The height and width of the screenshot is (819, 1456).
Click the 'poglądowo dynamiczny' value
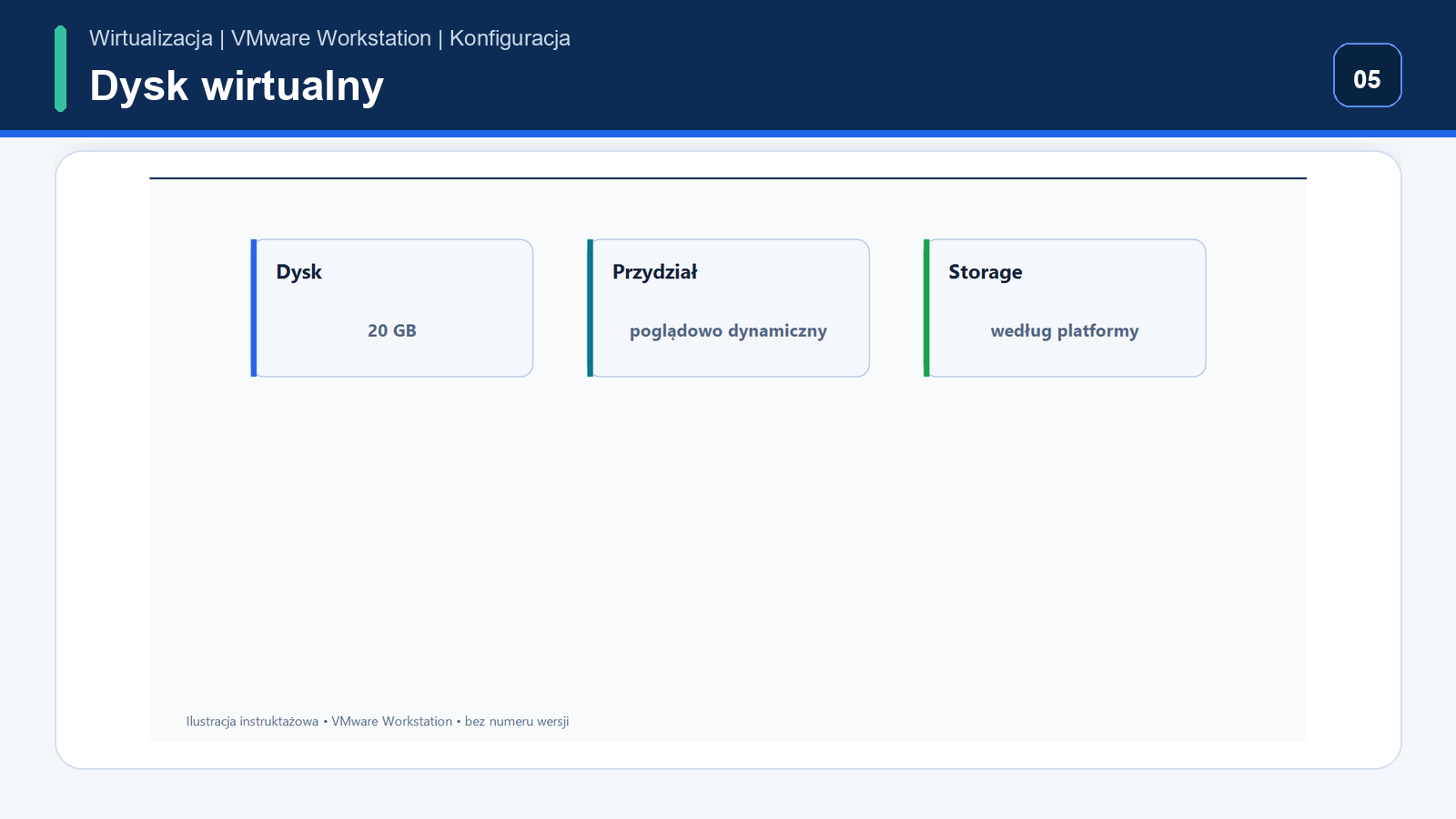tap(728, 331)
